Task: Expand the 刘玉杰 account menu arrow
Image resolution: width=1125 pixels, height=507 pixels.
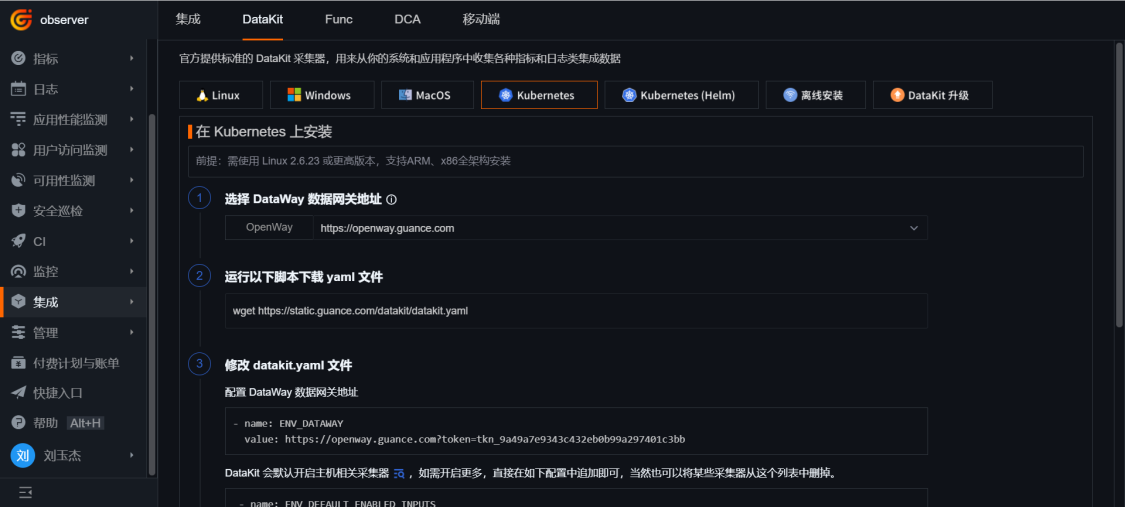Action: pyautogui.click(x=132, y=455)
